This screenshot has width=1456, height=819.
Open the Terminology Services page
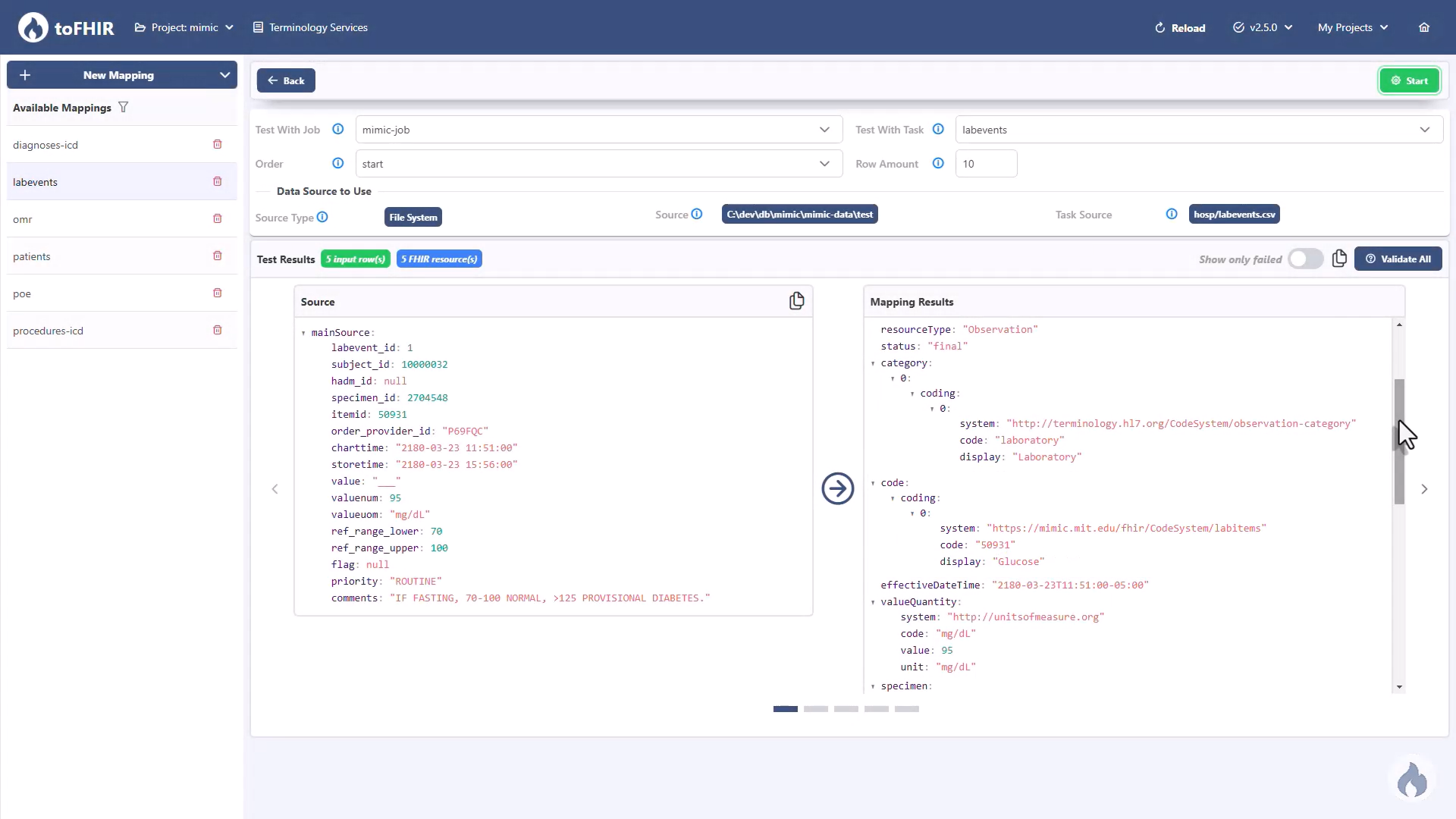[310, 27]
